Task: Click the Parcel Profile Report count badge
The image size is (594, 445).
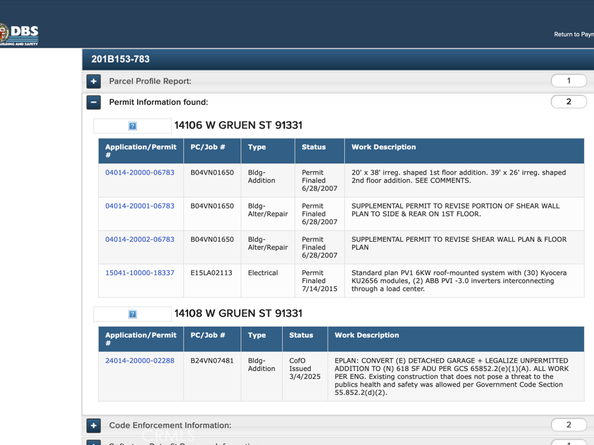Action: (x=569, y=81)
